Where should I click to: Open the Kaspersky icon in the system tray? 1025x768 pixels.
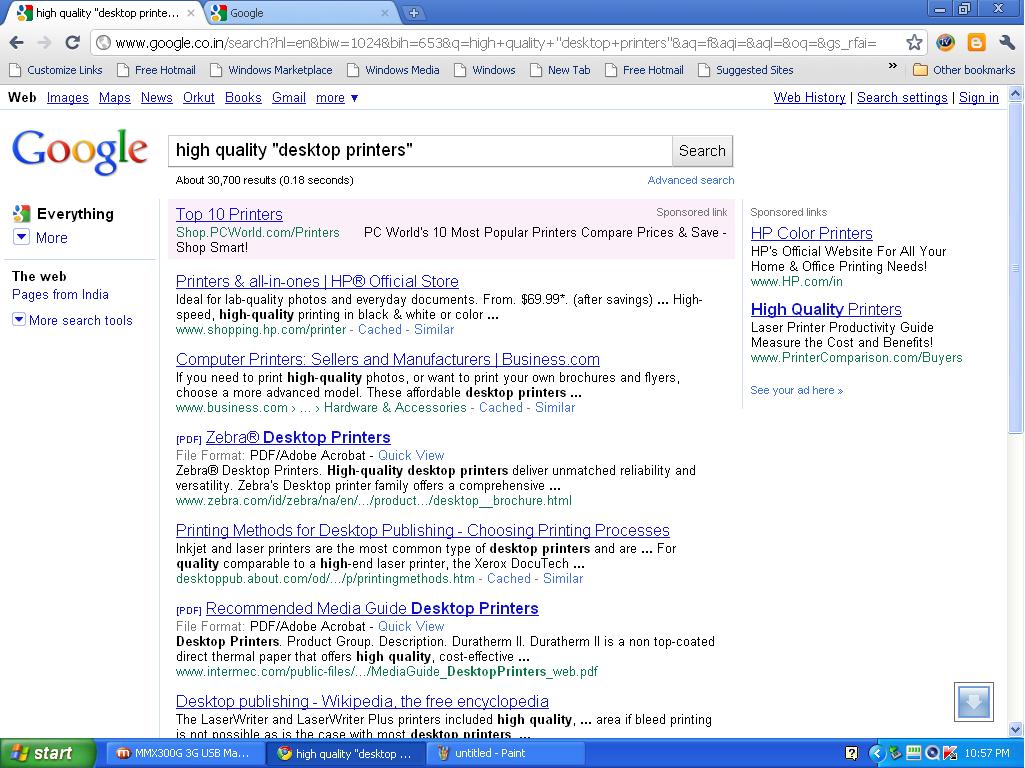[948, 753]
